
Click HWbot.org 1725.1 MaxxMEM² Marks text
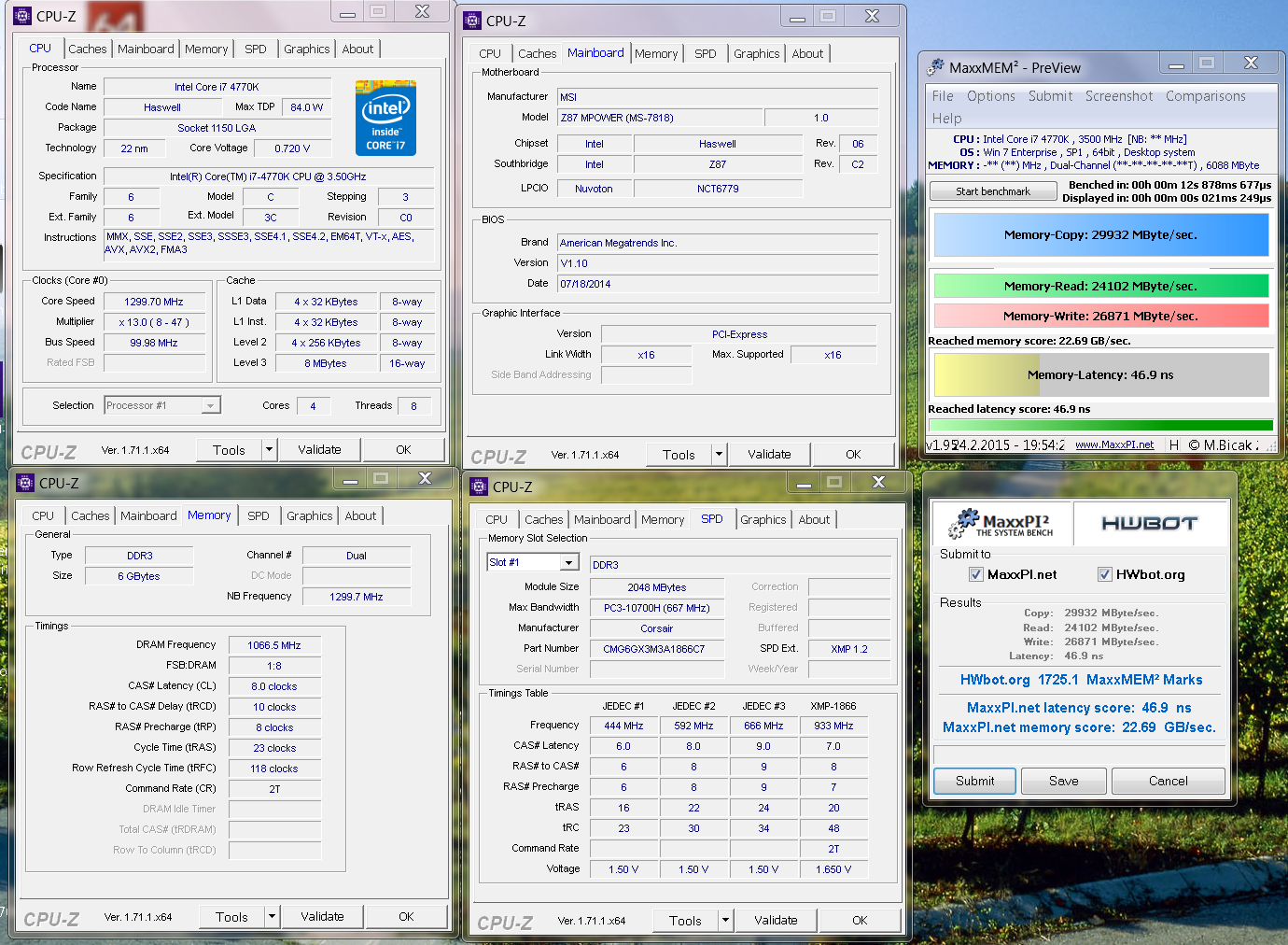(x=1081, y=680)
